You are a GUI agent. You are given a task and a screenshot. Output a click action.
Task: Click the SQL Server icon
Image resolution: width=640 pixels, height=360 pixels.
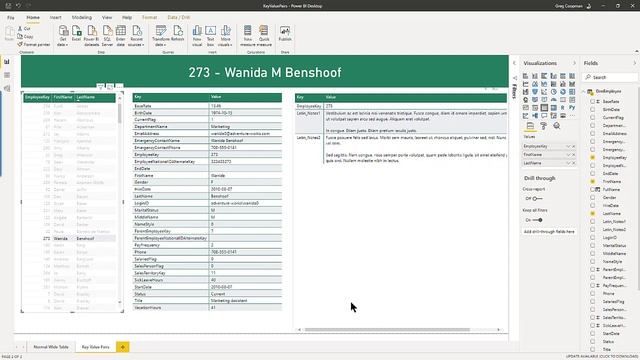[107, 36]
